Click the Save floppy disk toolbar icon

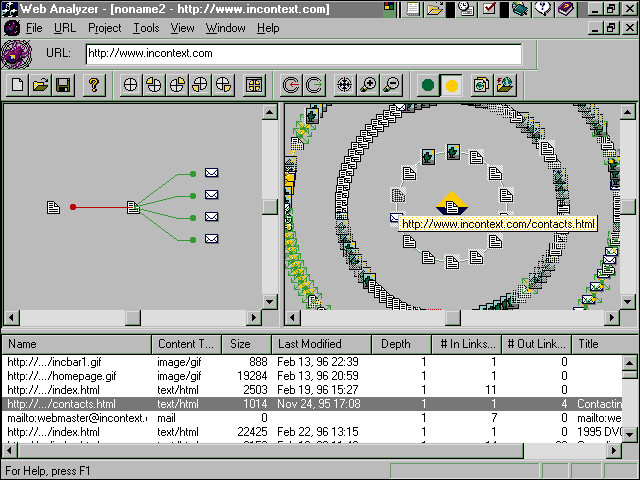[x=63, y=85]
